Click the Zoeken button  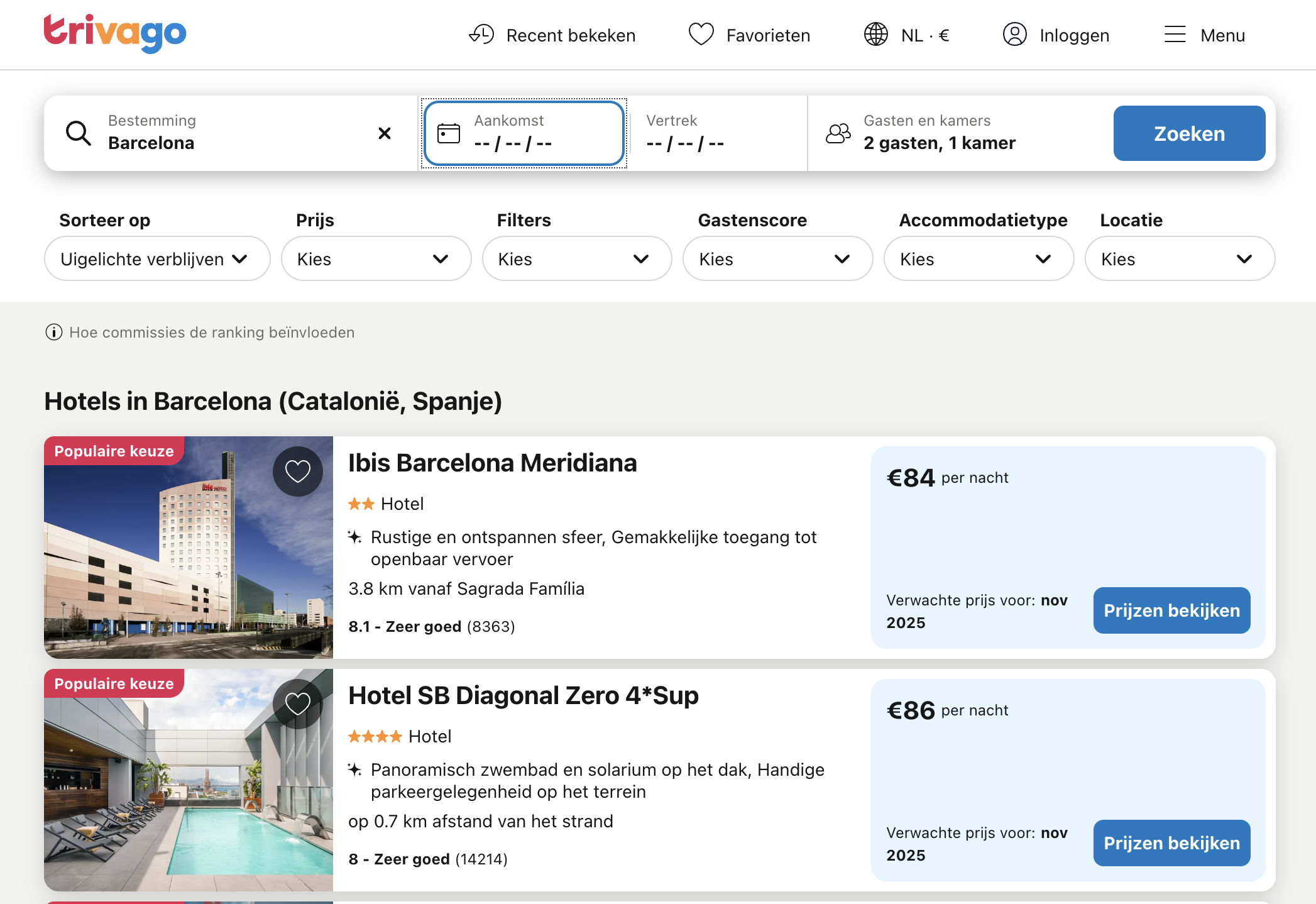tap(1190, 133)
